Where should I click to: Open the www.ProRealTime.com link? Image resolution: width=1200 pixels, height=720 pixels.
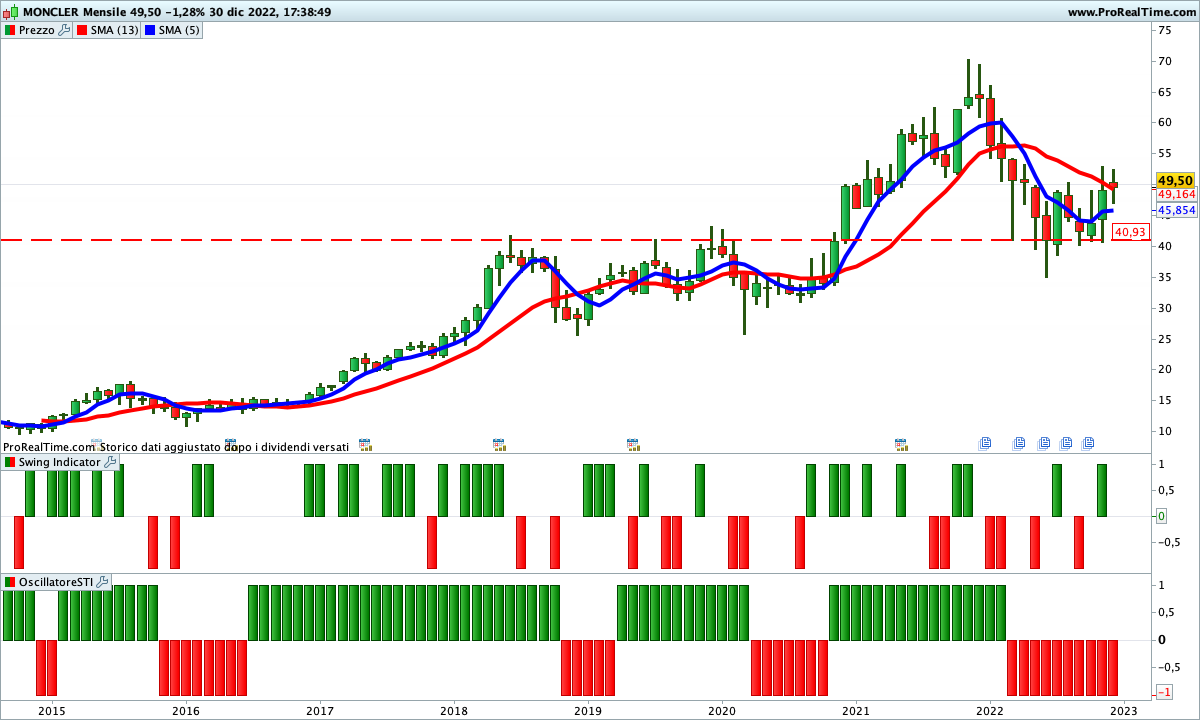coord(1131,12)
